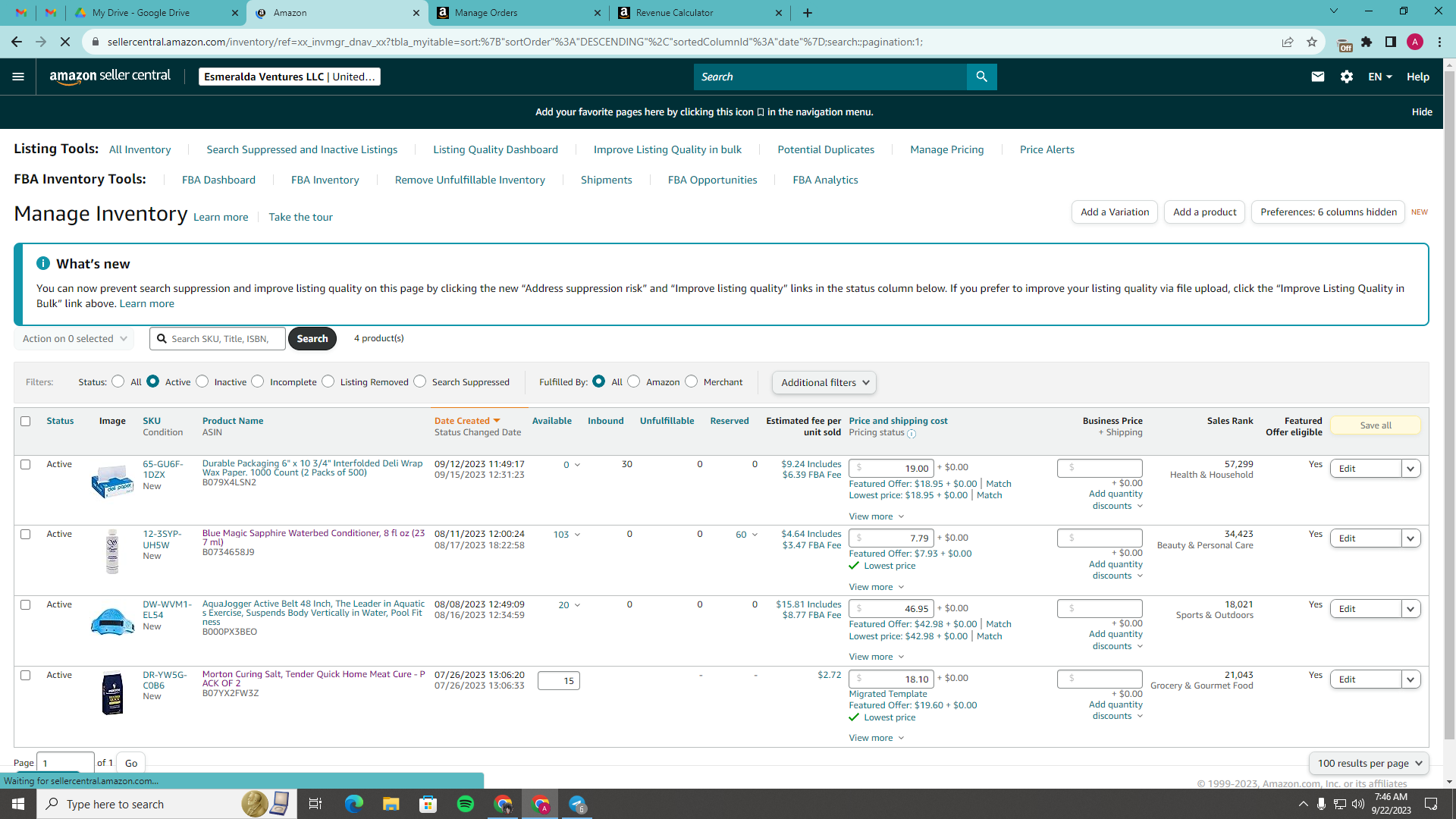The image size is (1456, 819).
Task: Select the Incomplete status filter
Action: pyautogui.click(x=258, y=381)
